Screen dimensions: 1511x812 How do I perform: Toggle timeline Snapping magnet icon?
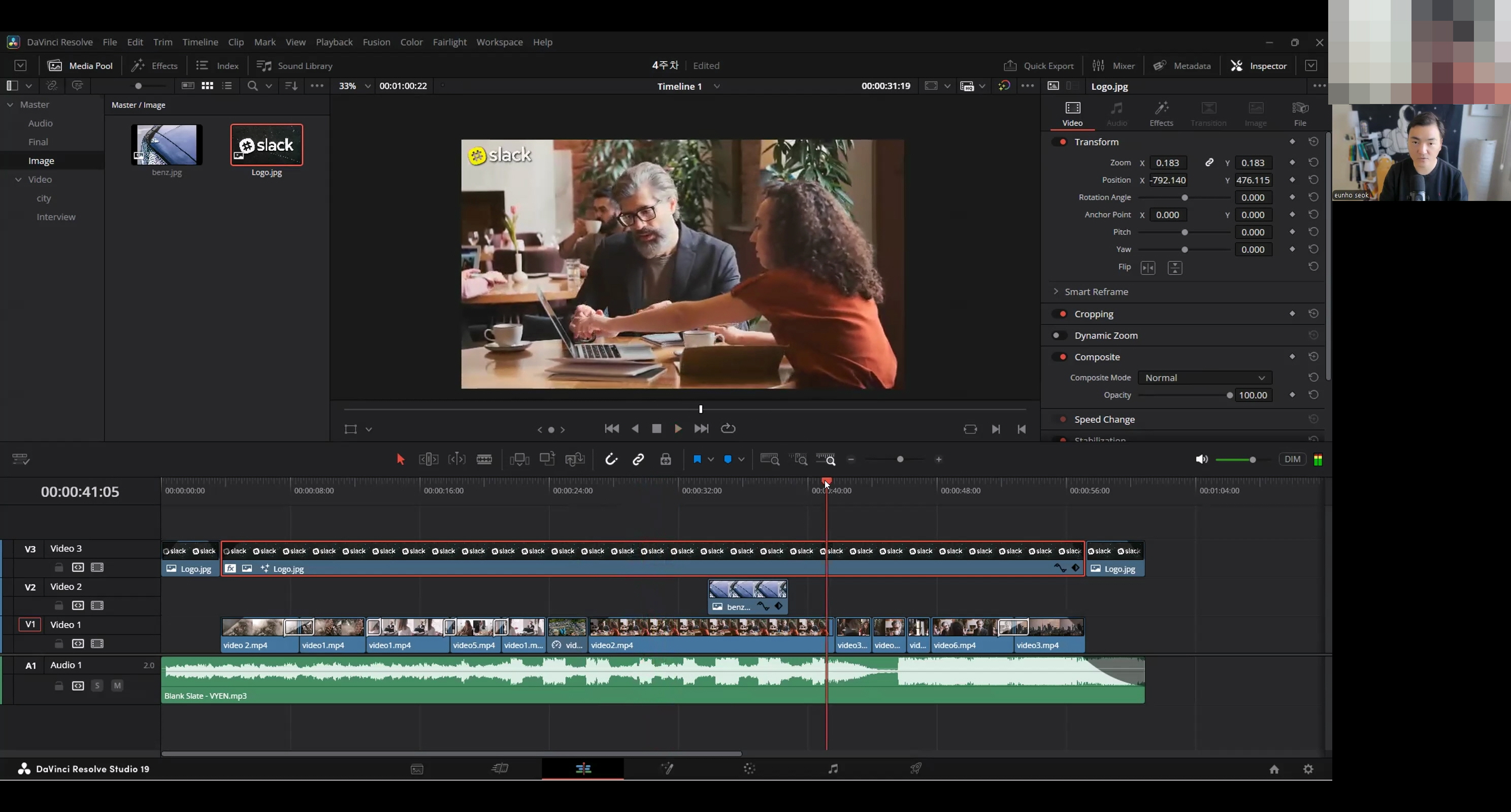pyautogui.click(x=611, y=460)
